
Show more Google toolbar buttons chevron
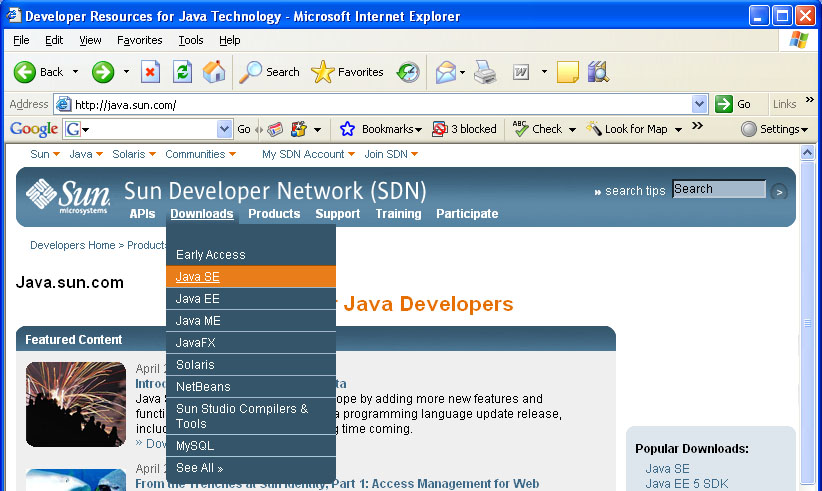point(697,126)
